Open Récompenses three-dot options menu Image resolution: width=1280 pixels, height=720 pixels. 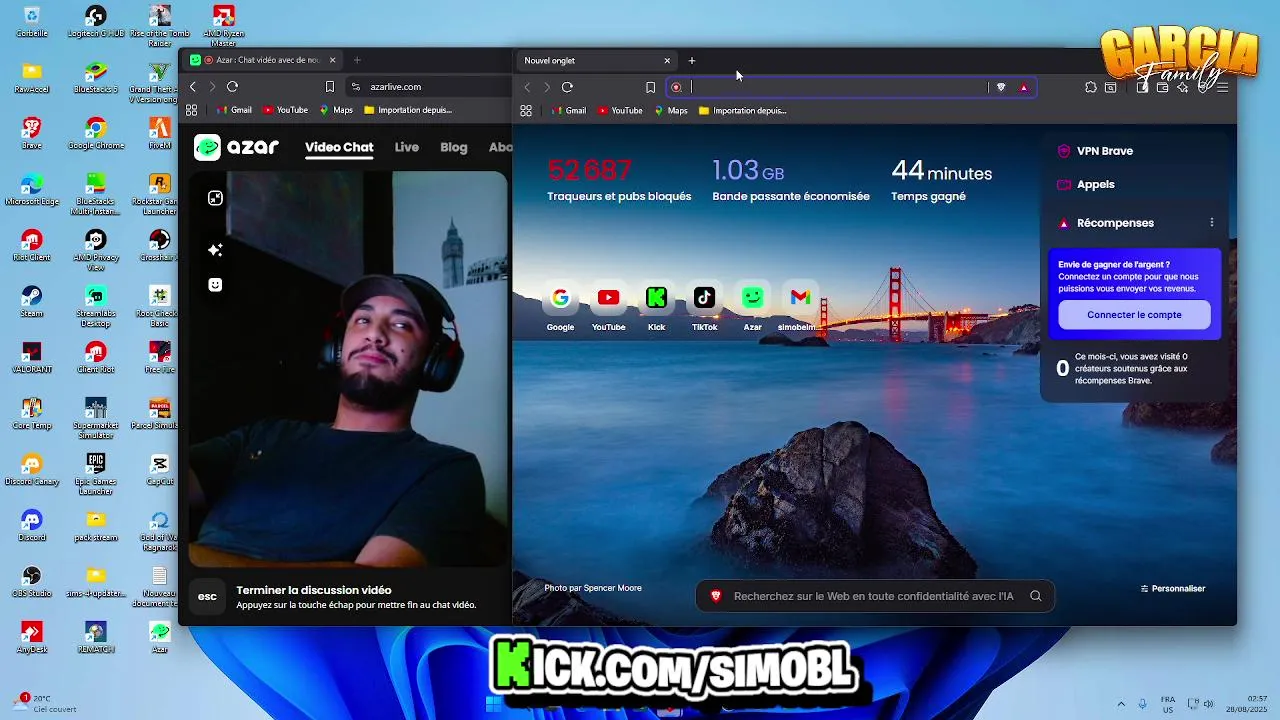pyautogui.click(x=1212, y=223)
